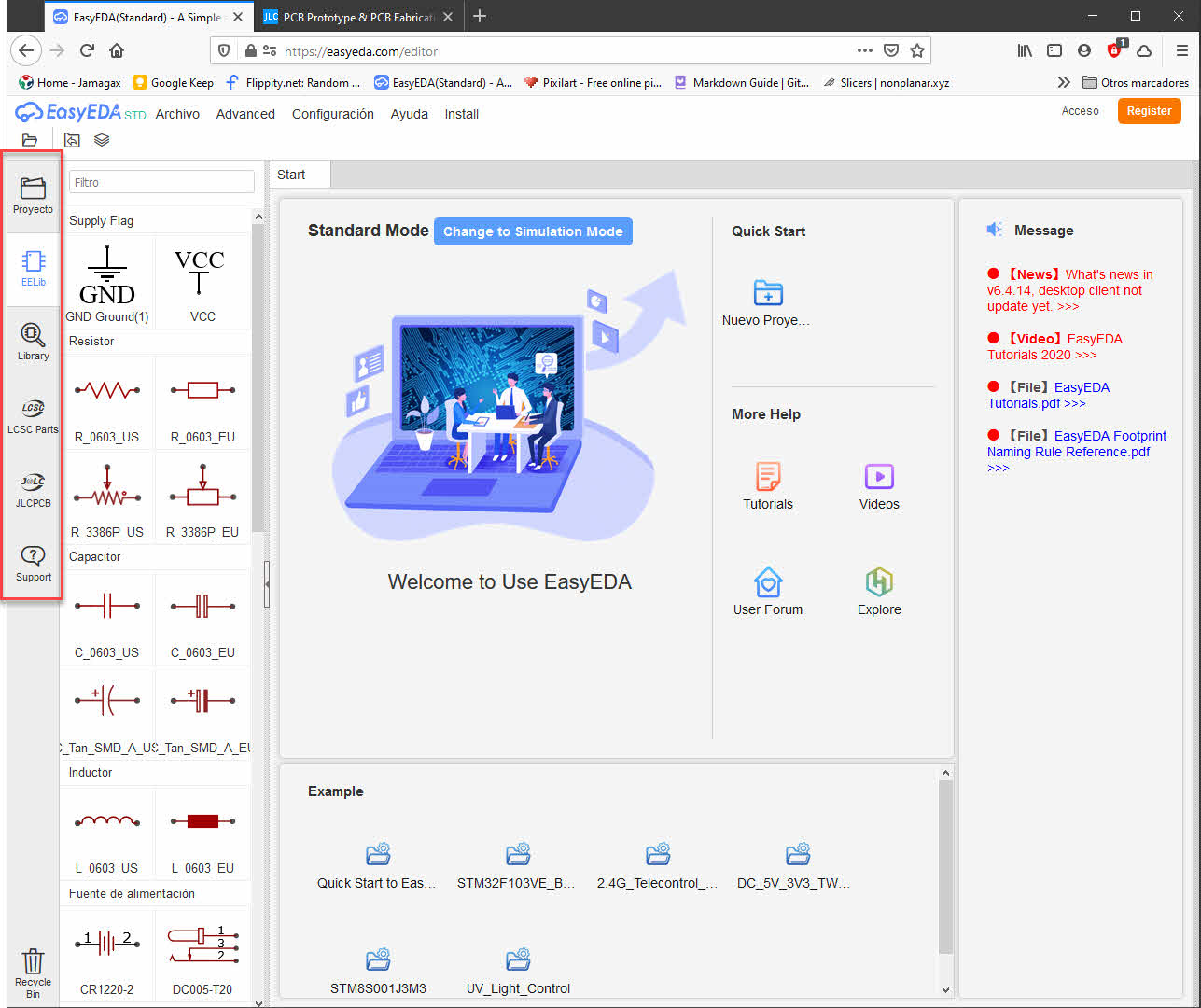1201x1008 pixels.
Task: Open the JLCPCB sidebar icon
Action: (x=33, y=490)
